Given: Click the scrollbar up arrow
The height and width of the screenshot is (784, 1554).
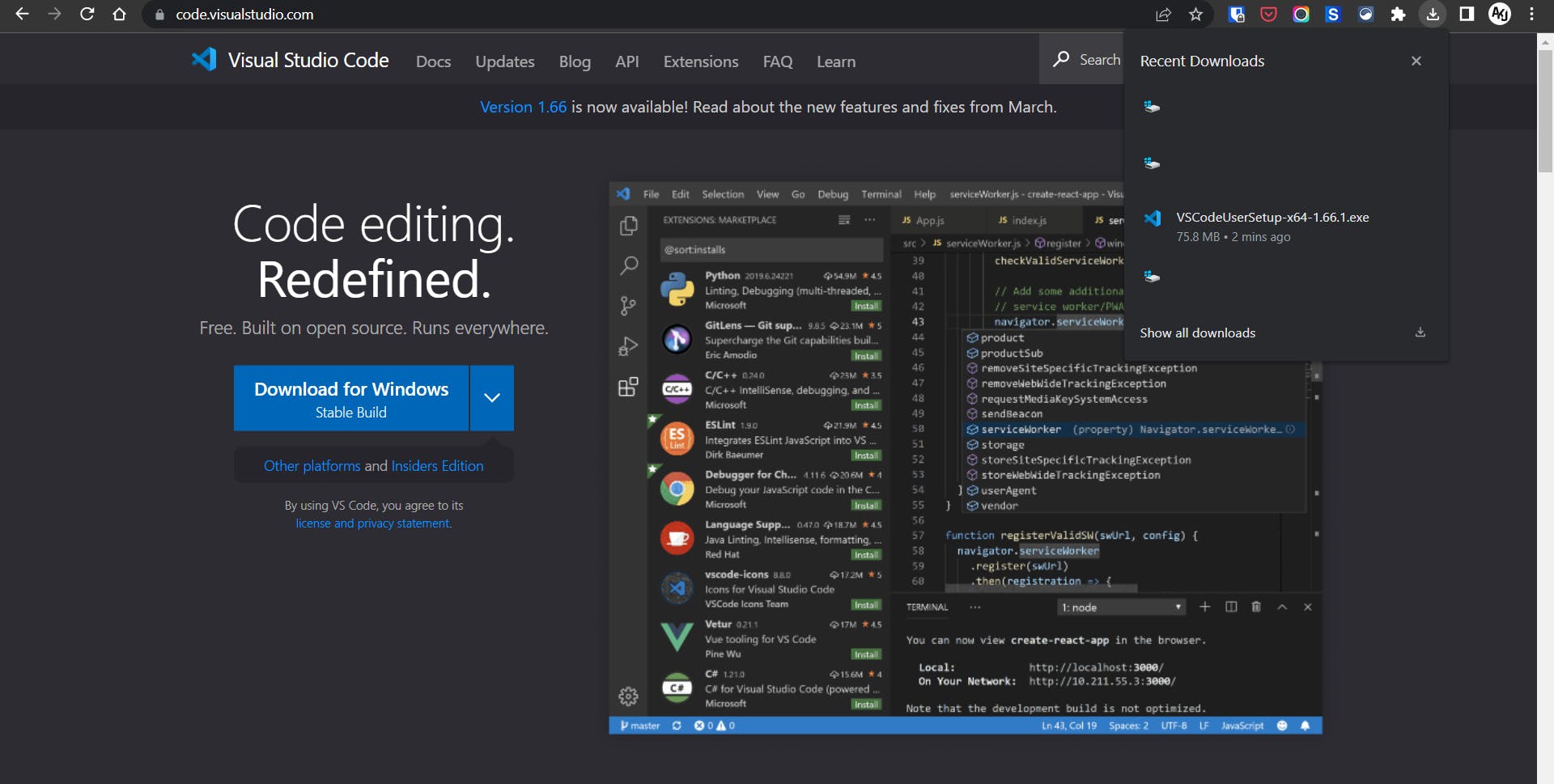Looking at the screenshot, I should (1545, 40).
